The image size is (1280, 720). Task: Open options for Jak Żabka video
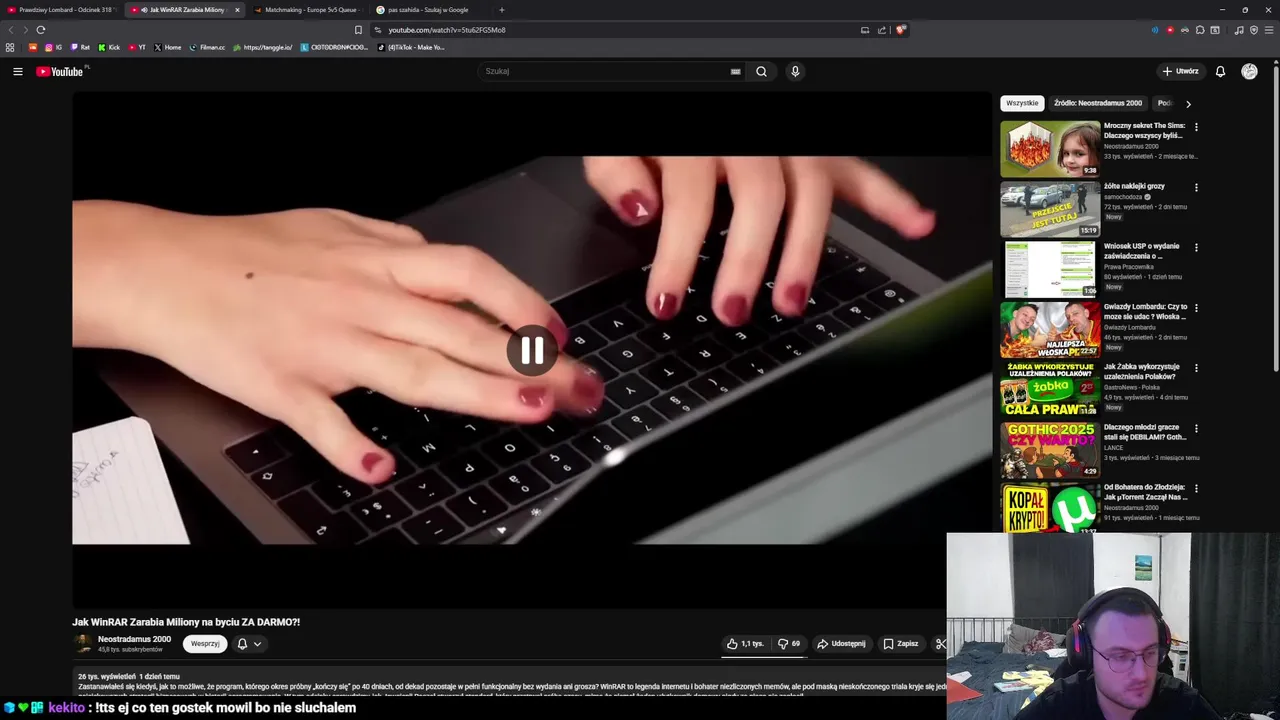(x=1196, y=368)
